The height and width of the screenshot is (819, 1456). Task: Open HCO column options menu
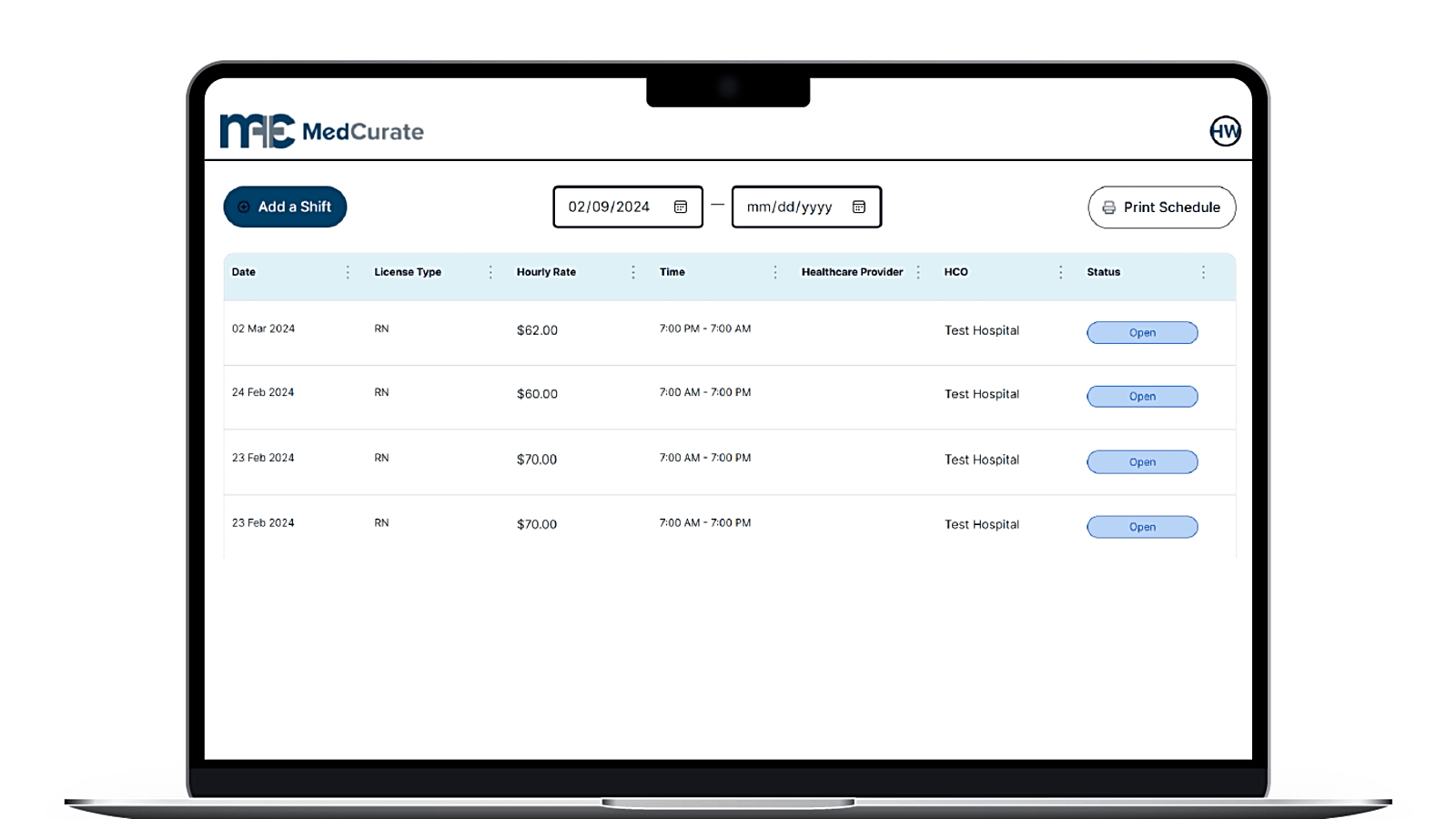click(1061, 272)
